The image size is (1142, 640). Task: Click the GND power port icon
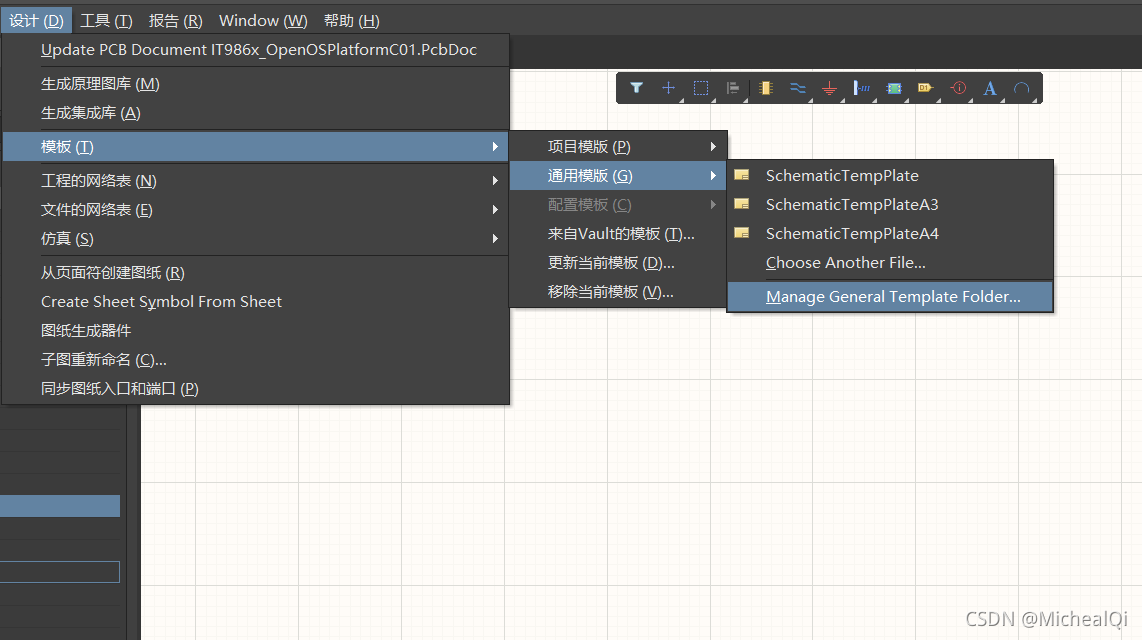tap(829, 88)
